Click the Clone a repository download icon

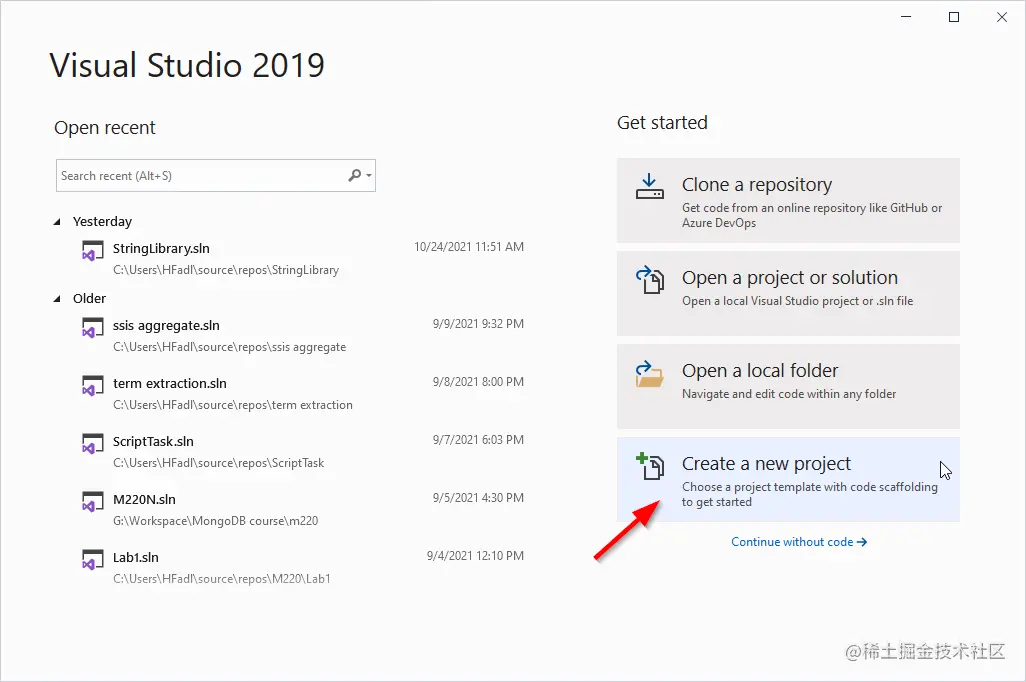coord(650,187)
